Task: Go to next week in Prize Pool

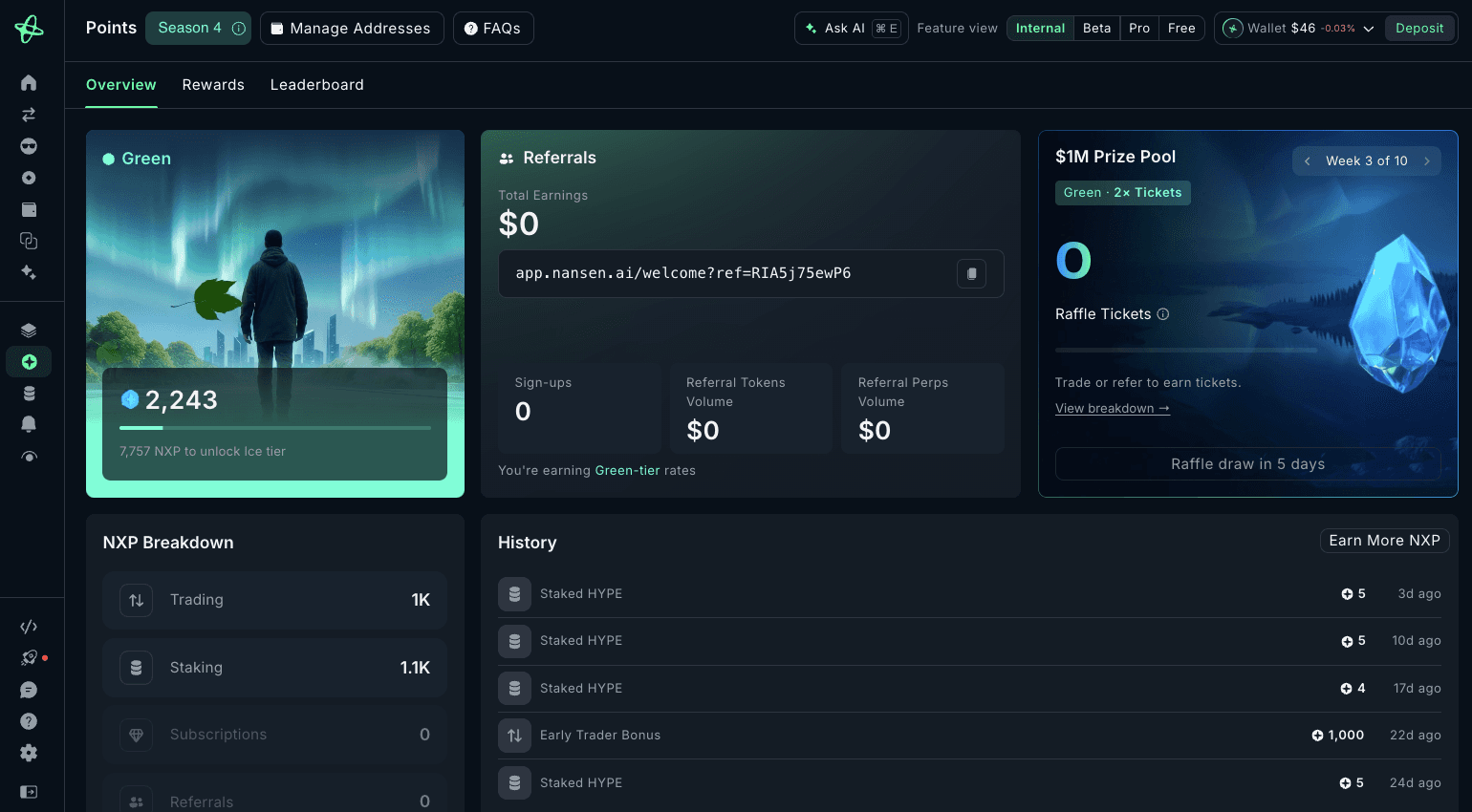Action: pos(1427,161)
